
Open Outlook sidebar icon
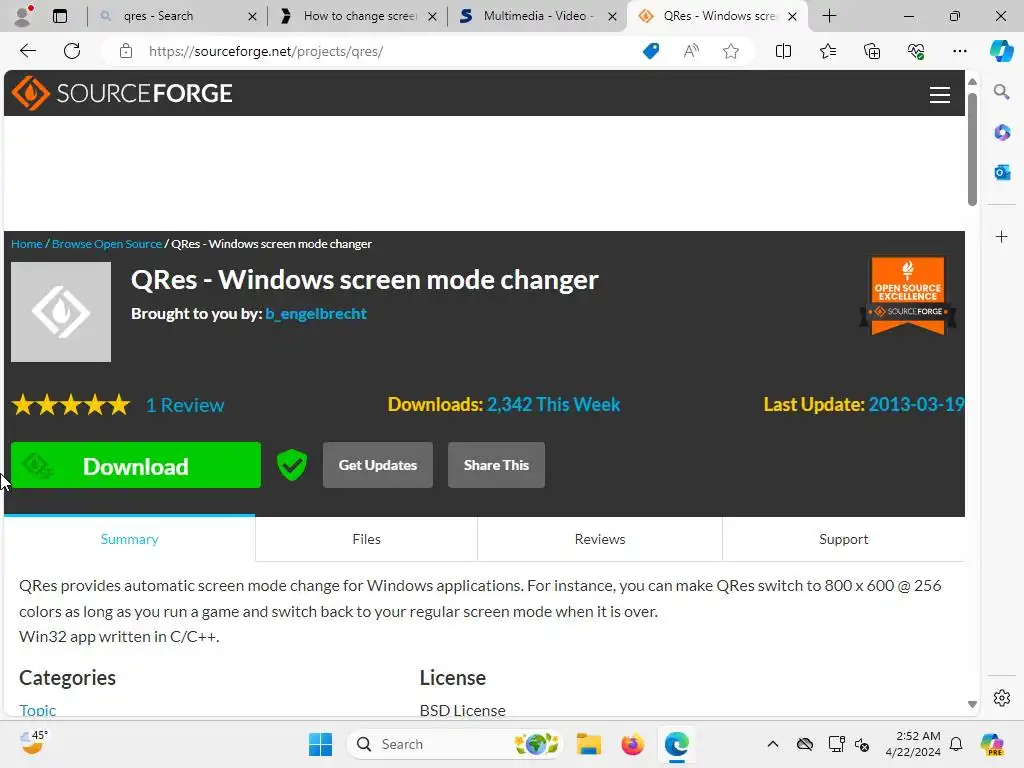[1002, 172]
